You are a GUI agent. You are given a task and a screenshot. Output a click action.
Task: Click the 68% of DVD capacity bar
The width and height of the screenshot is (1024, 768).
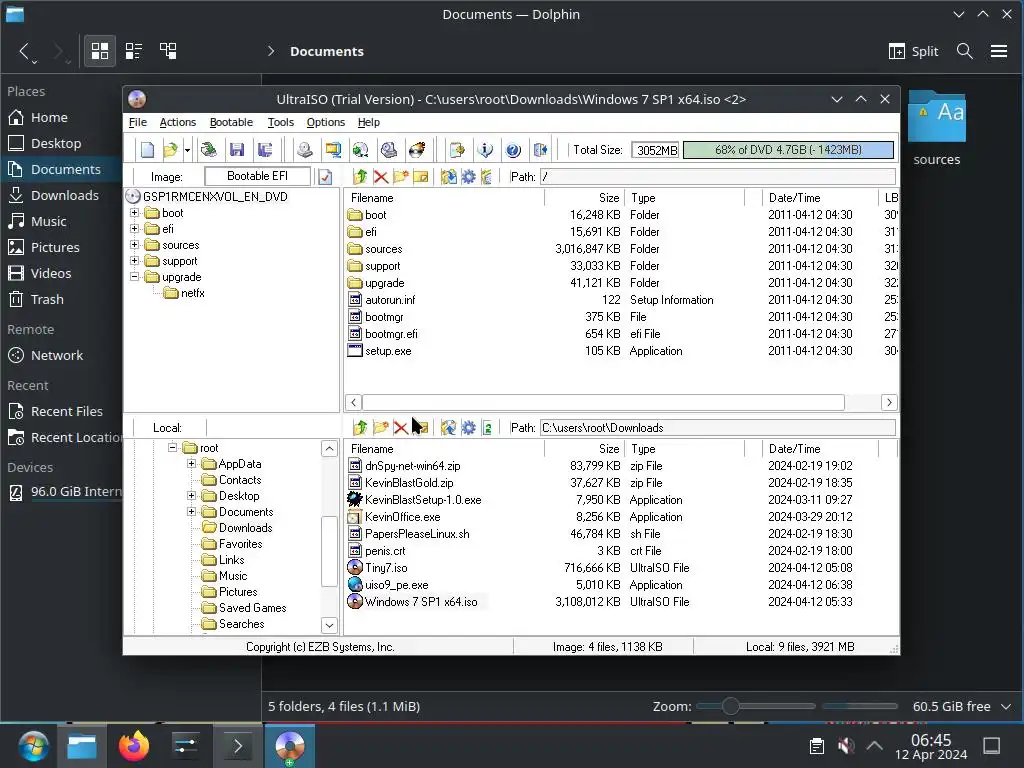[788, 150]
